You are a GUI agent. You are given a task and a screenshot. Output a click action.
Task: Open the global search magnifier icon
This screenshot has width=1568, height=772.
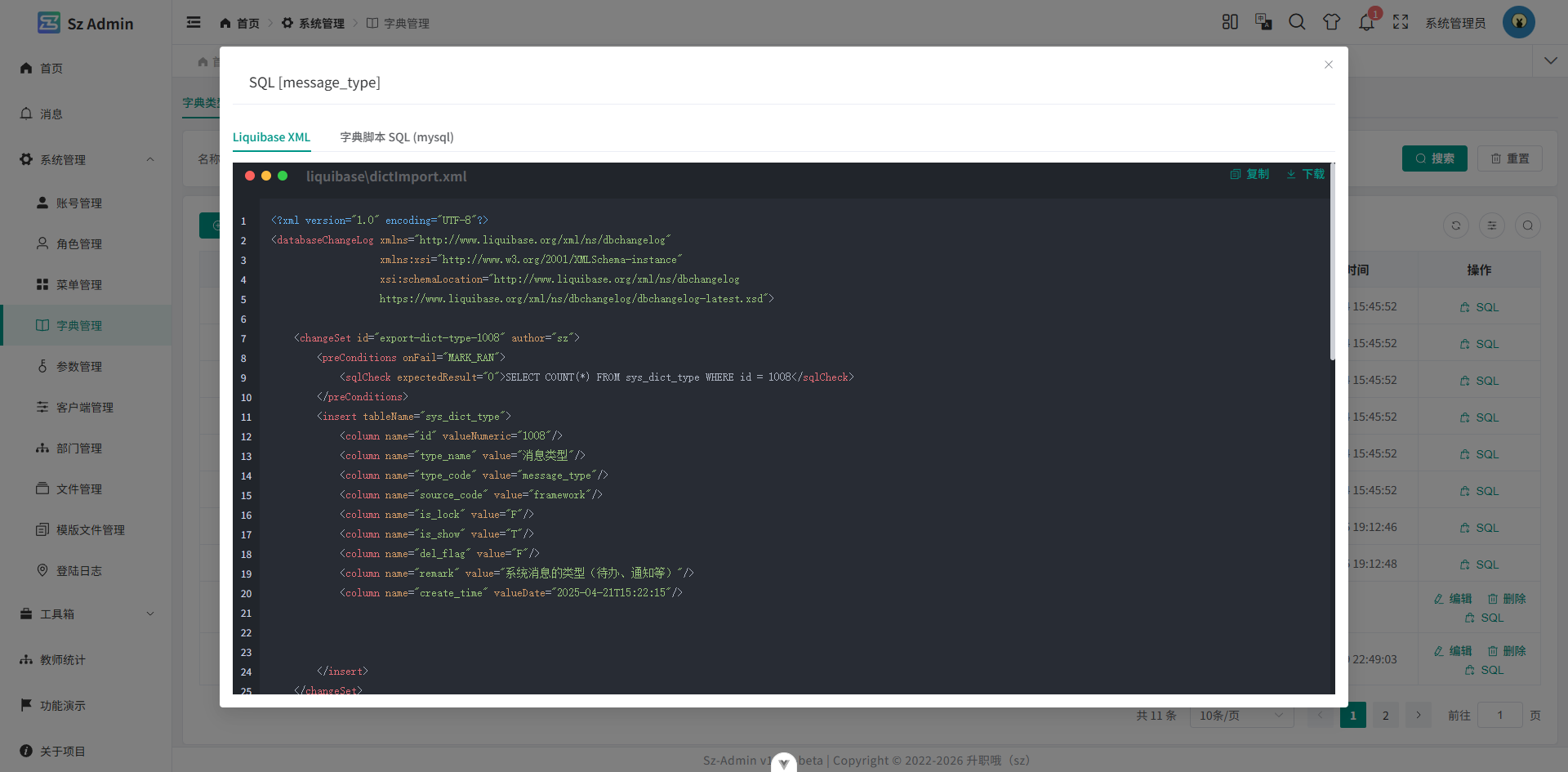tap(1297, 22)
